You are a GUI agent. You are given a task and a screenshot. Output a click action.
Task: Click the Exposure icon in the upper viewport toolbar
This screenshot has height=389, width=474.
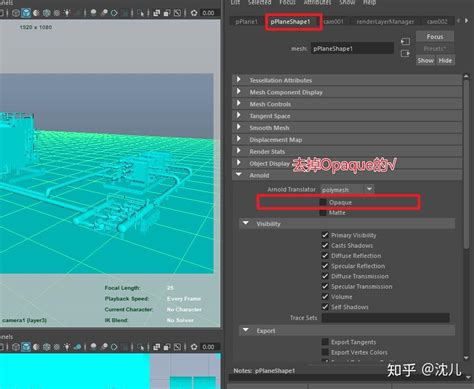click(x=194, y=13)
